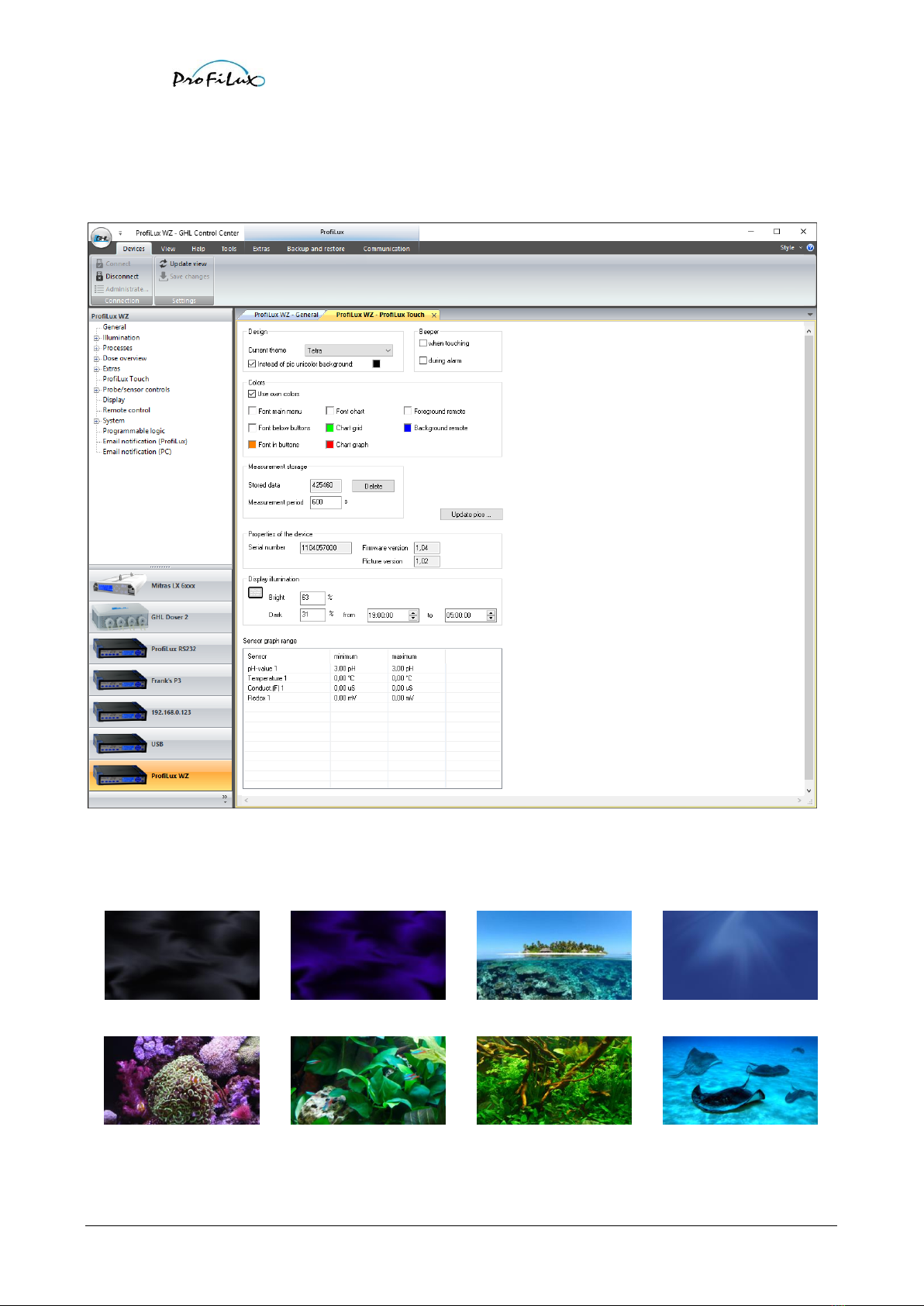Click the Update view refresh icon
Screen dimensions: 924x1306
[164, 264]
